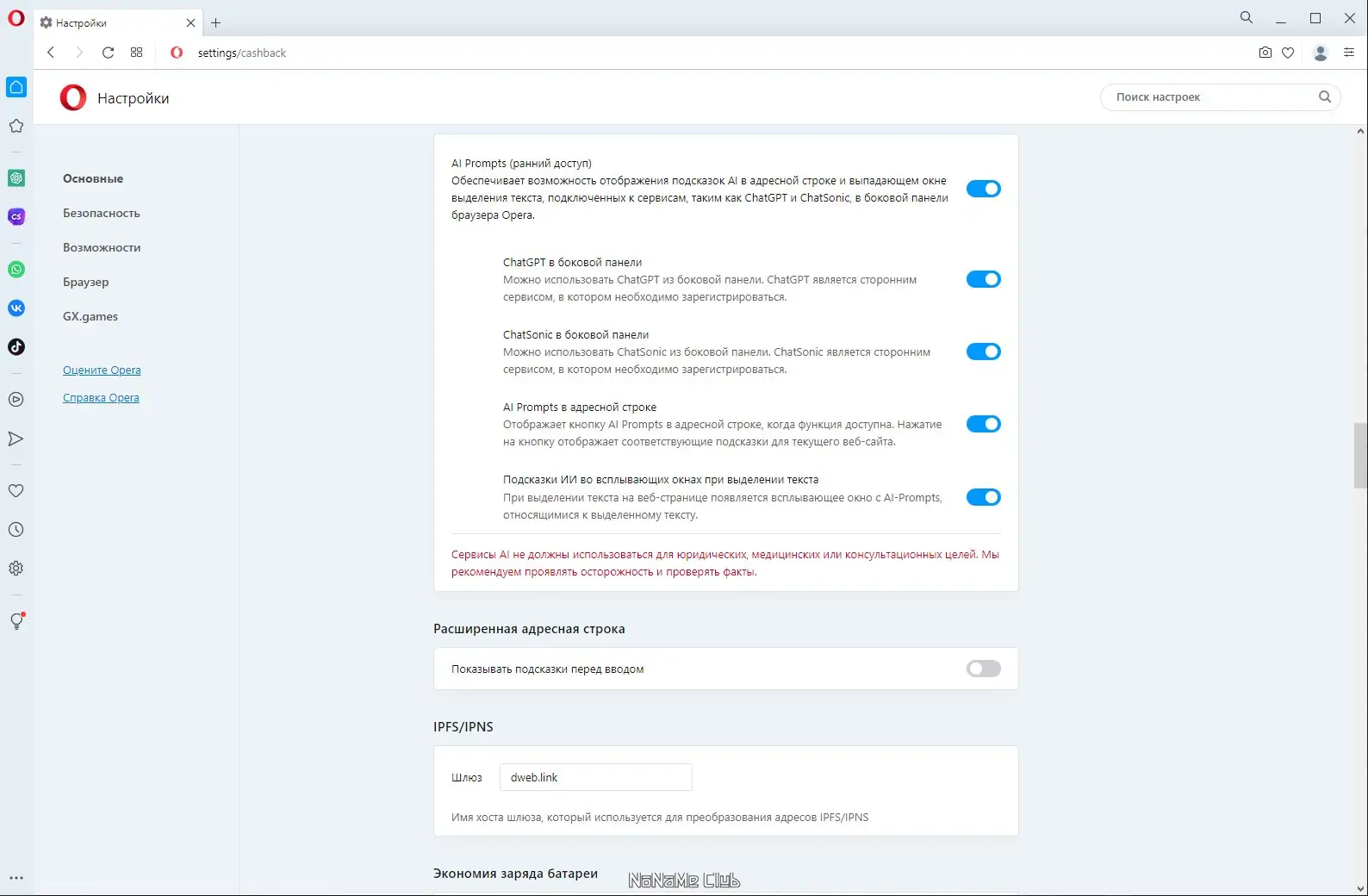The image size is (1368, 896).
Task: Take a snapshot with camera icon
Action: click(1265, 53)
